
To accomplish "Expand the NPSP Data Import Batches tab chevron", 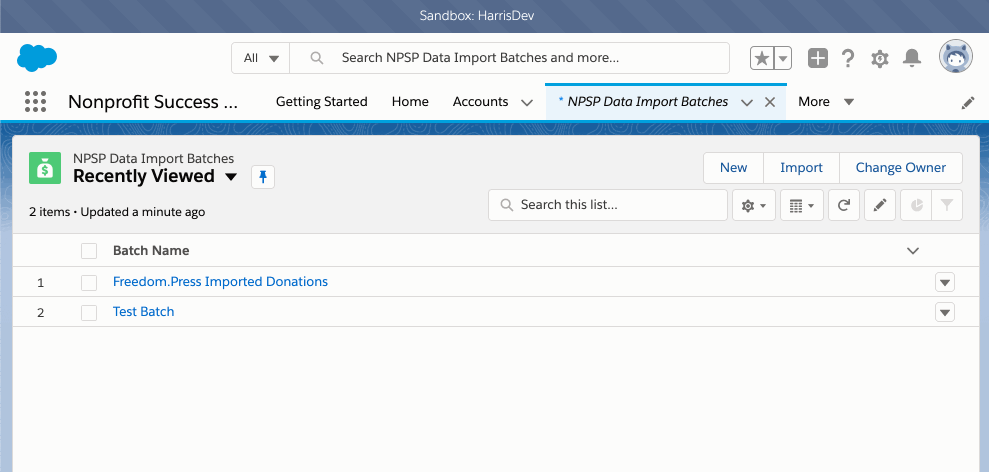I will (x=747, y=103).
